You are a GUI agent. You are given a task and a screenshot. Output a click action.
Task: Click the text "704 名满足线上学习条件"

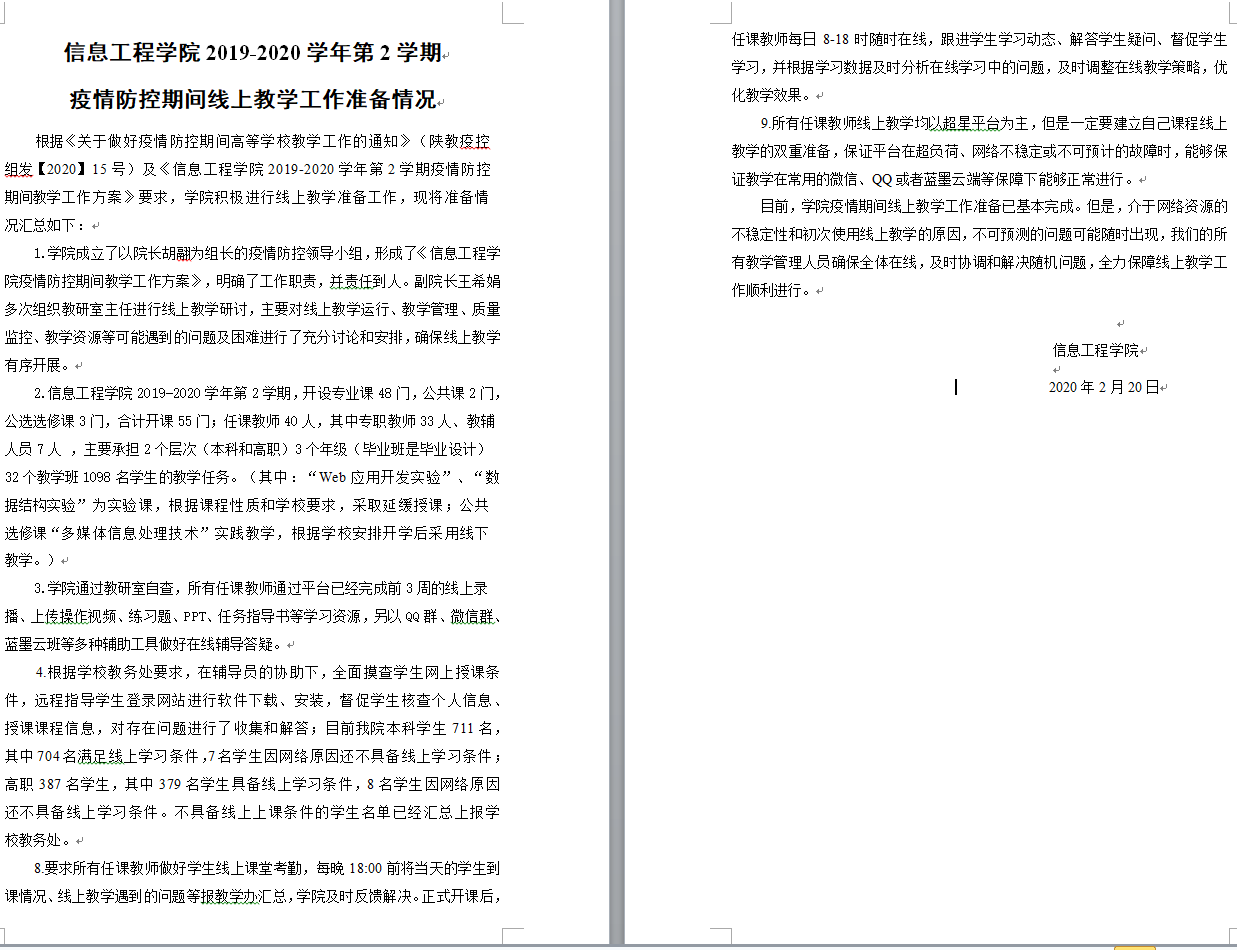tap(118, 757)
